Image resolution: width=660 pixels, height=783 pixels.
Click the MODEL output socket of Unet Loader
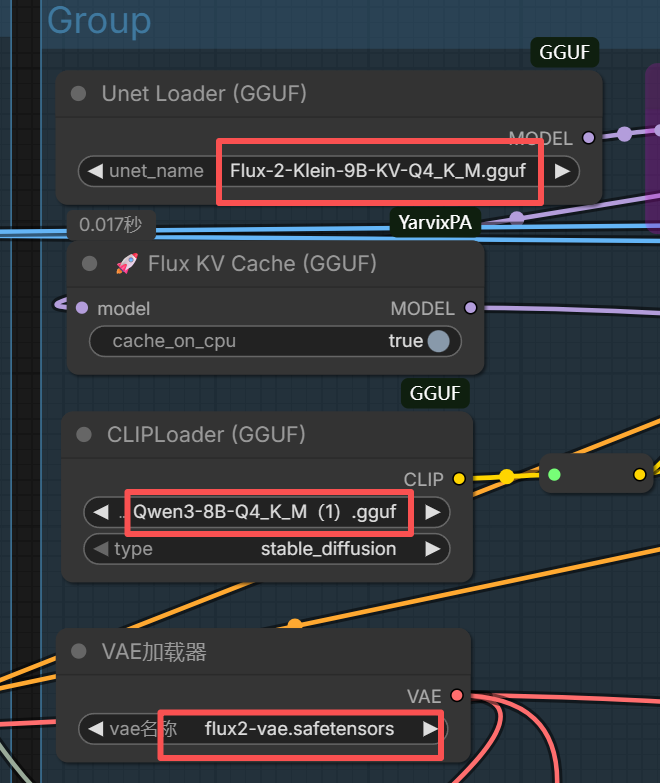coord(589,138)
